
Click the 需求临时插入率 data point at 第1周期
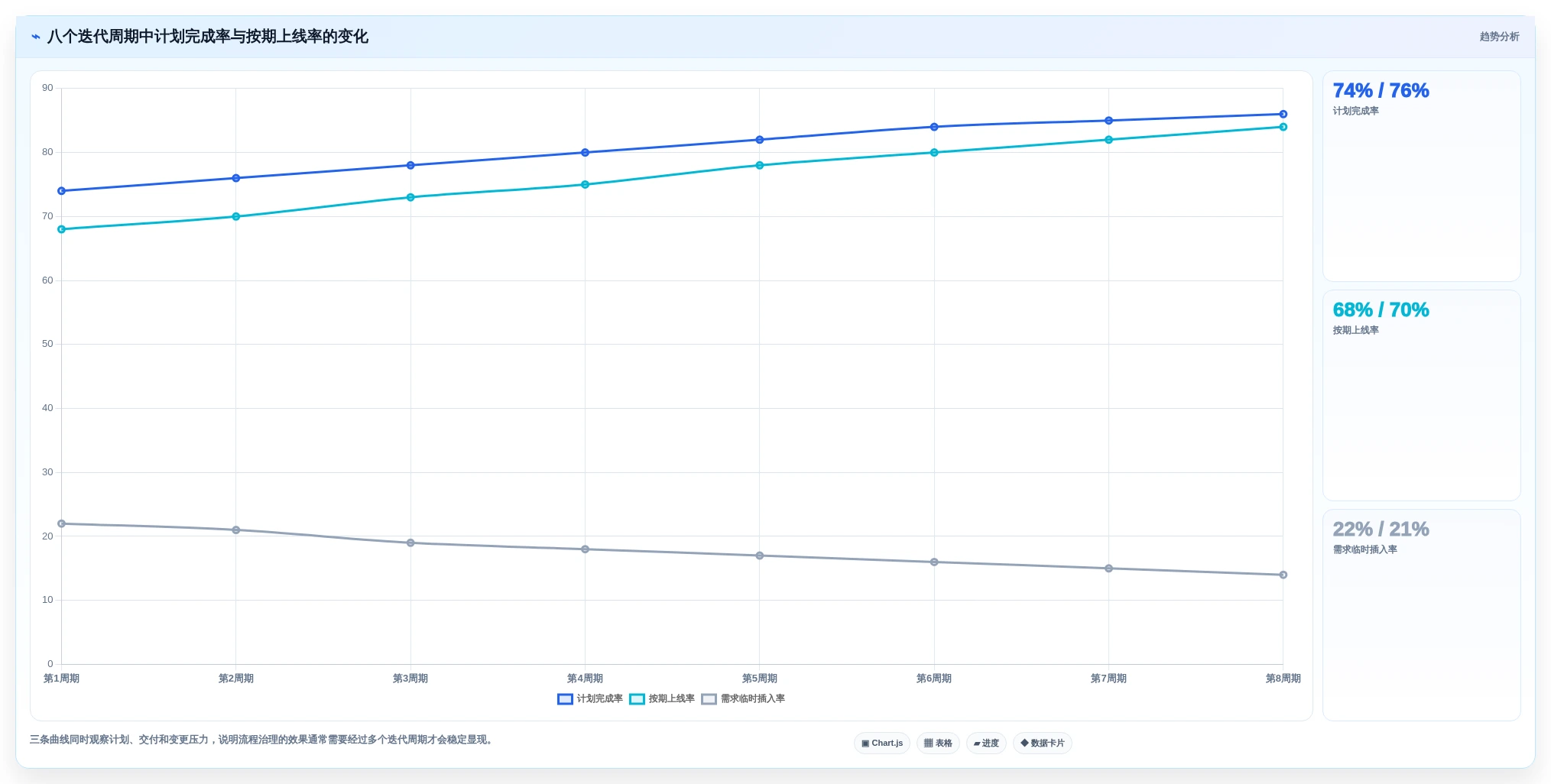coord(62,523)
